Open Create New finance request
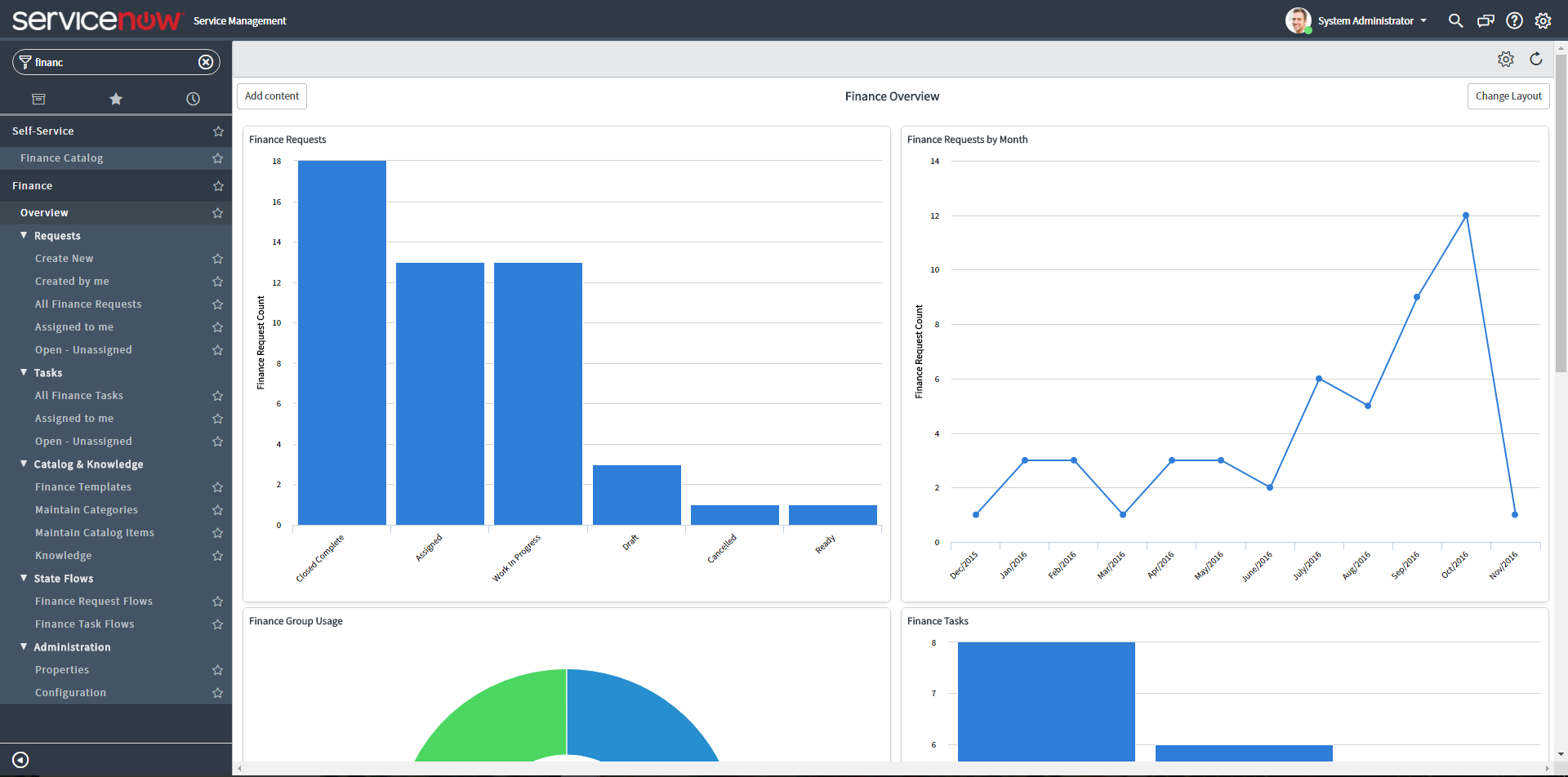The width and height of the screenshot is (1568, 777). point(64,259)
